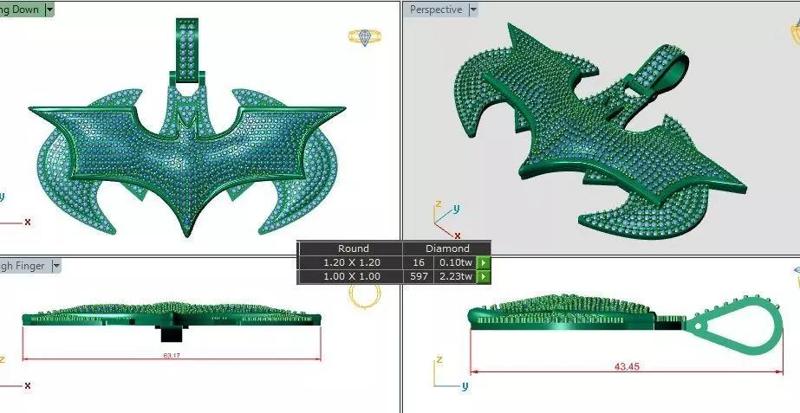Image resolution: width=800 pixels, height=413 pixels.
Task: Click the diamond ring icon in top-left viewport
Action: pos(364,37)
